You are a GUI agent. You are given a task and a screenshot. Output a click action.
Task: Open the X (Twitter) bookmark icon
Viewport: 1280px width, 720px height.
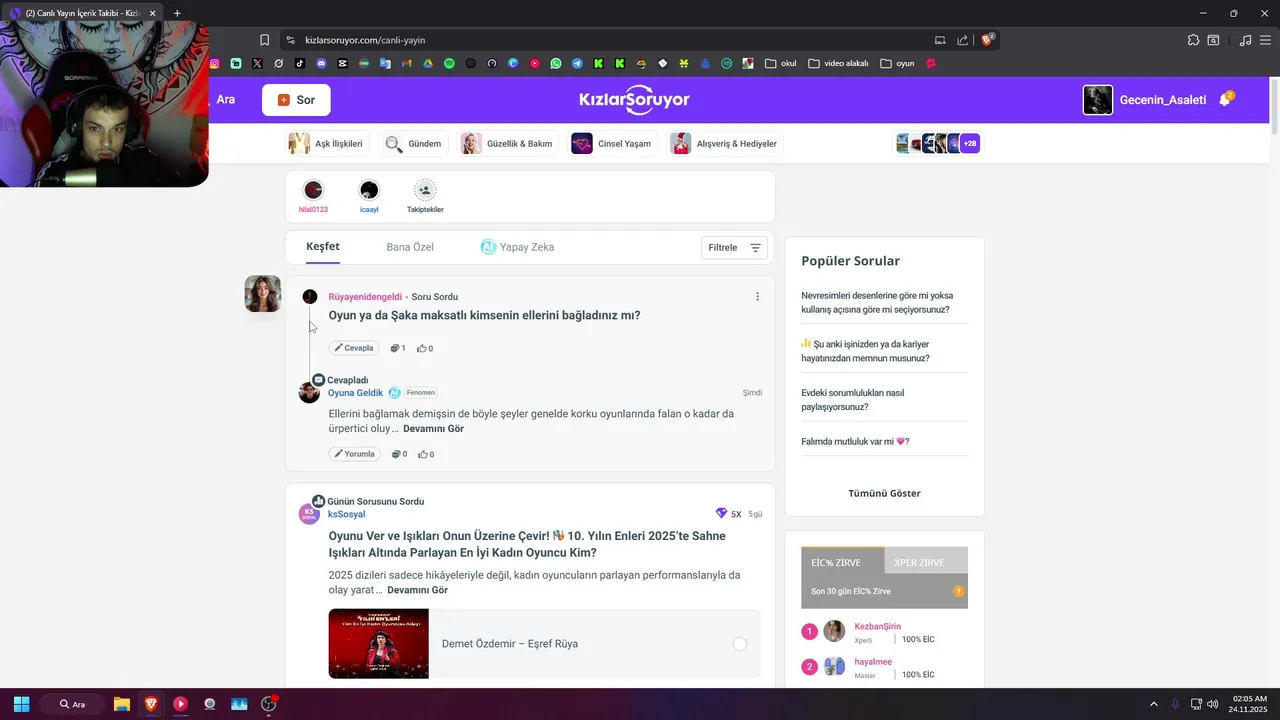pyautogui.click(x=257, y=63)
